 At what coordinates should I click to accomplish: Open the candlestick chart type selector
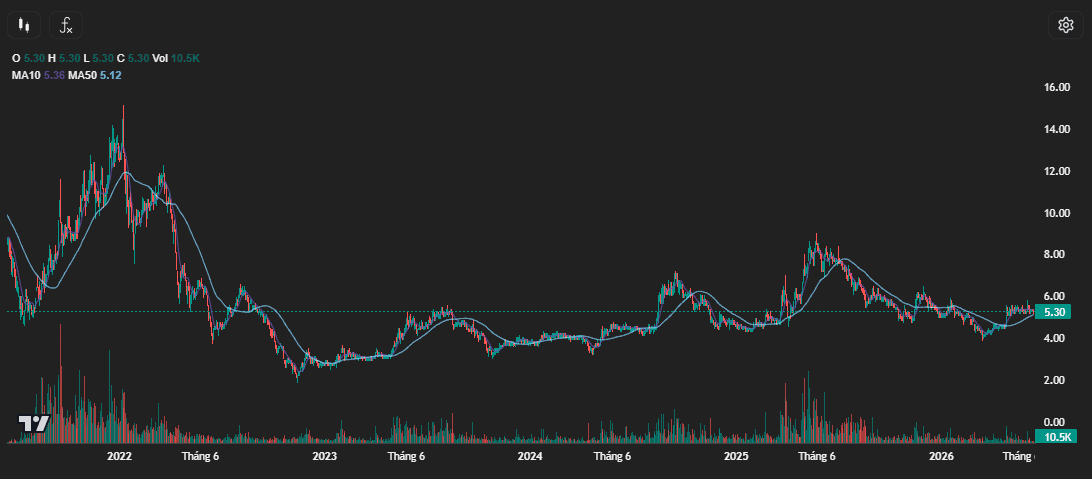click(24, 25)
